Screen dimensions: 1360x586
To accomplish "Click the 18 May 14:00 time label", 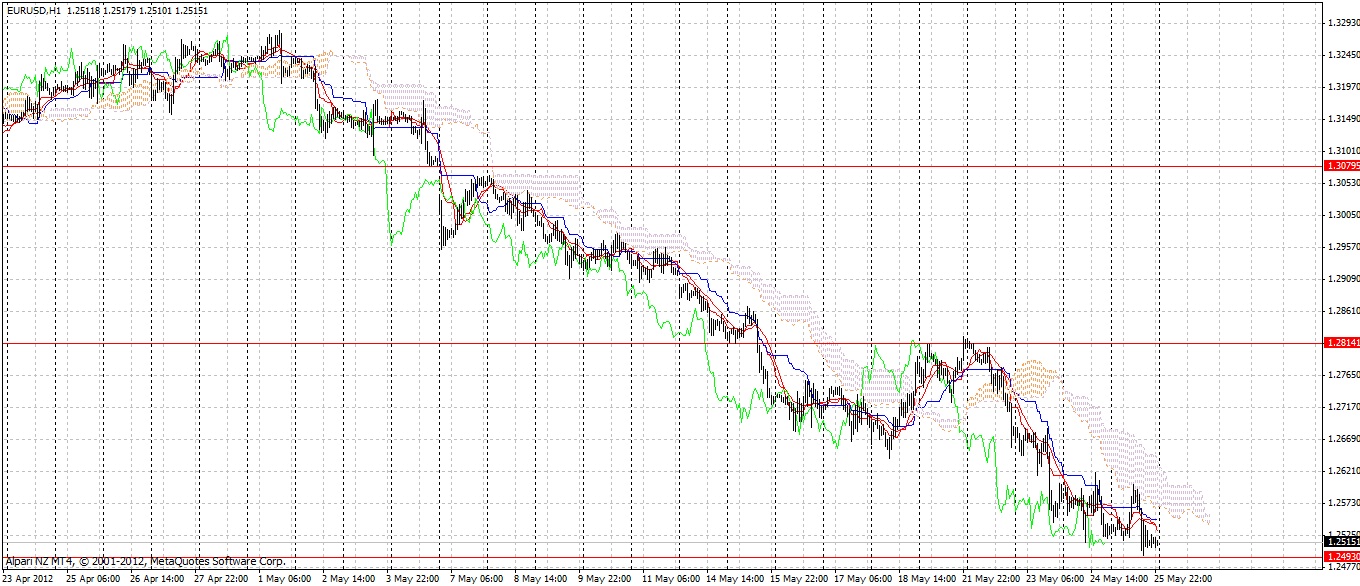I will point(927,578).
